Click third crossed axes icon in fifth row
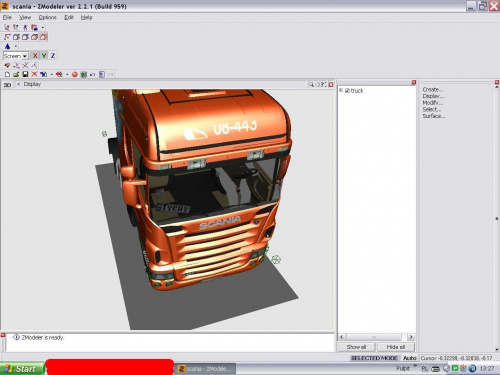The width and height of the screenshot is (500, 375). tap(25, 65)
